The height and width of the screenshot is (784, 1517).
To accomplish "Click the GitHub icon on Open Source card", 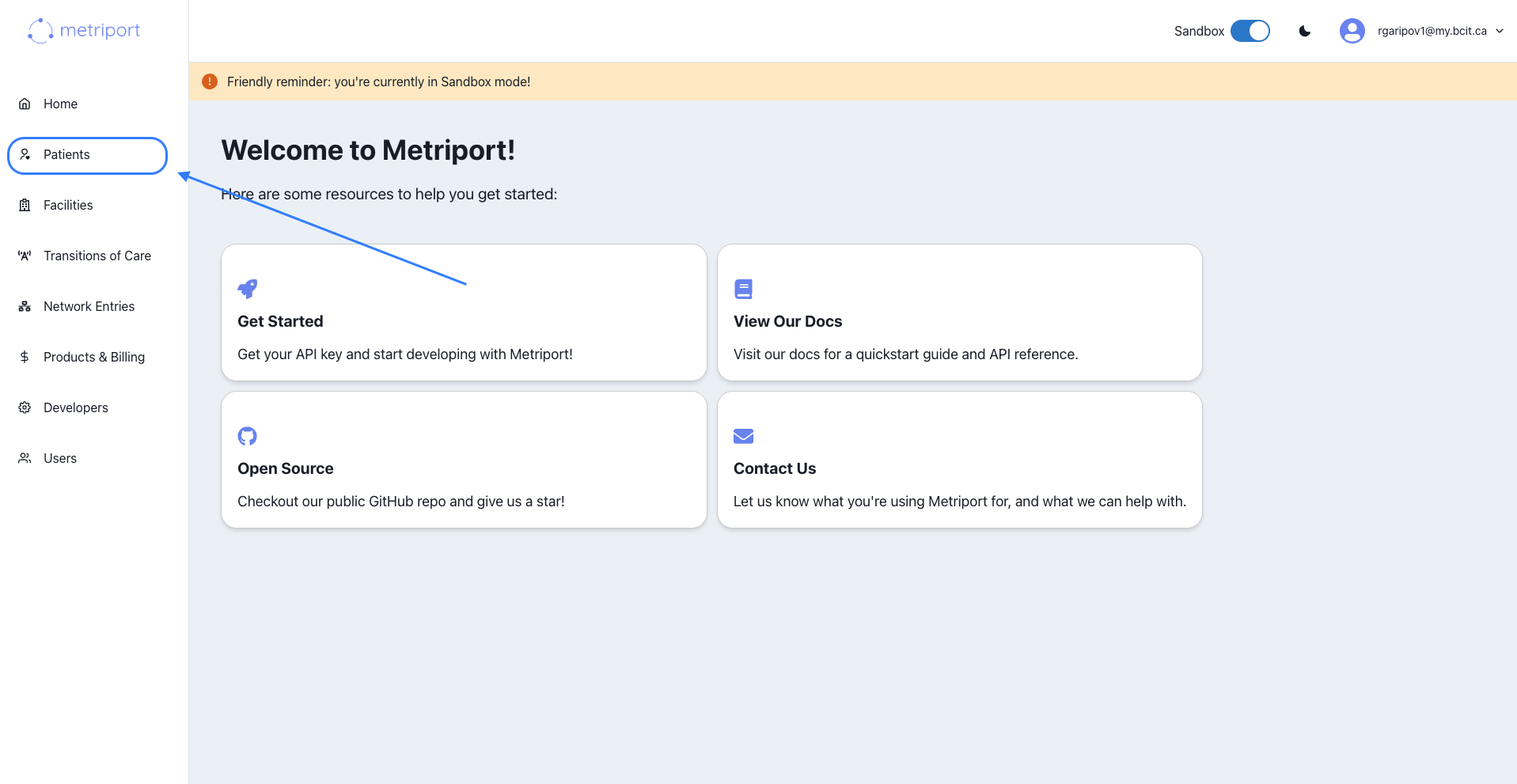I will (247, 436).
